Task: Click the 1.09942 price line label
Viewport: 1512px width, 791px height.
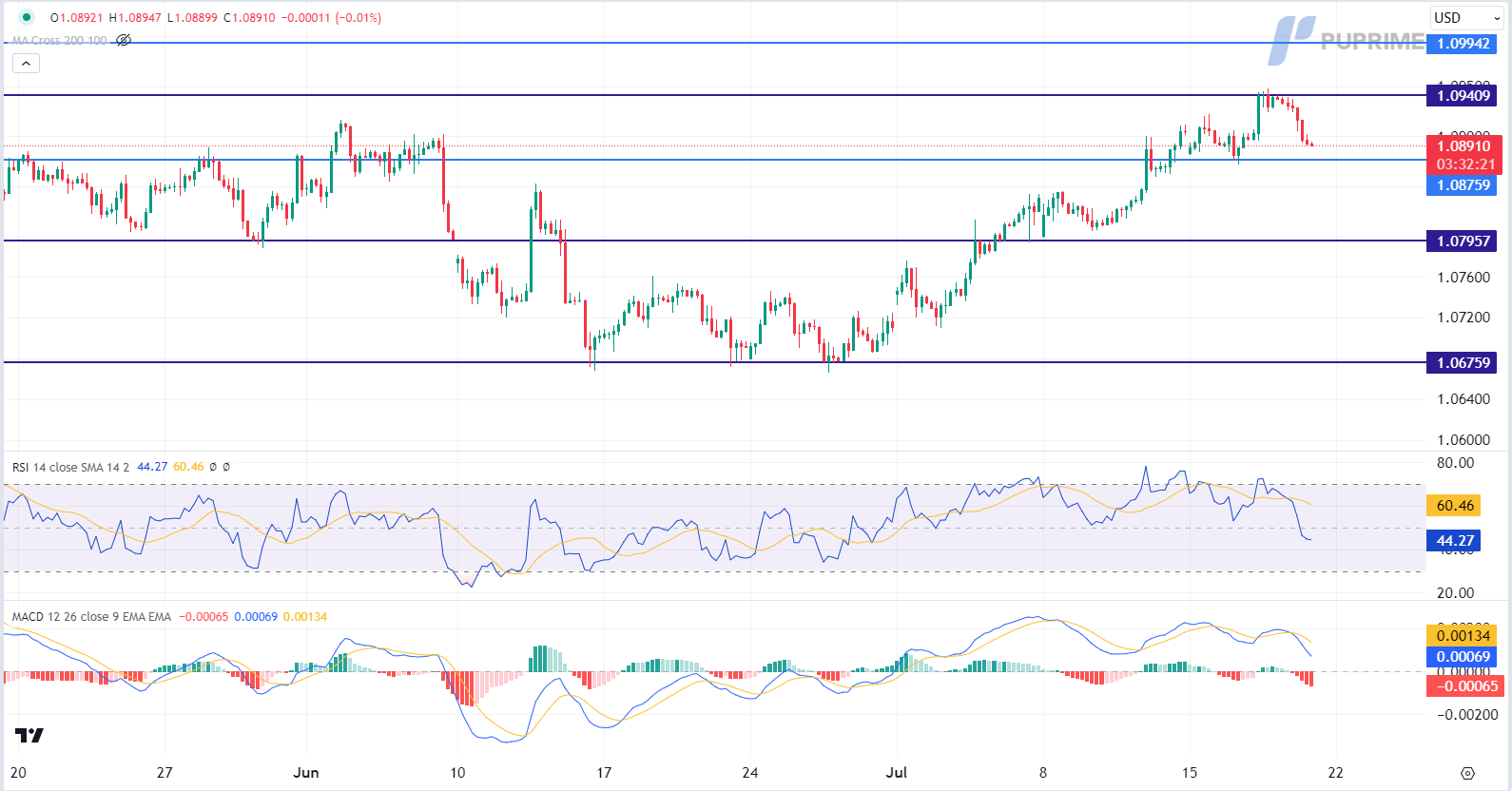Action: point(1463,44)
